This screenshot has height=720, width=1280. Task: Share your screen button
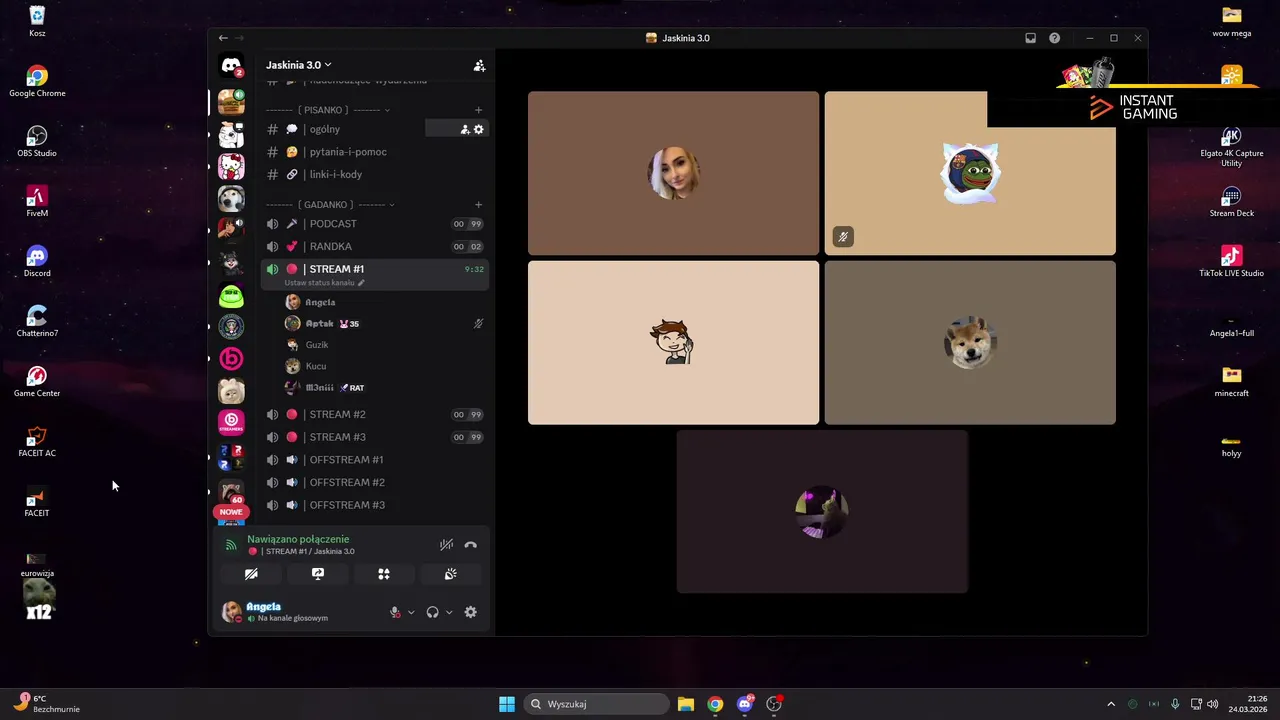click(x=318, y=574)
